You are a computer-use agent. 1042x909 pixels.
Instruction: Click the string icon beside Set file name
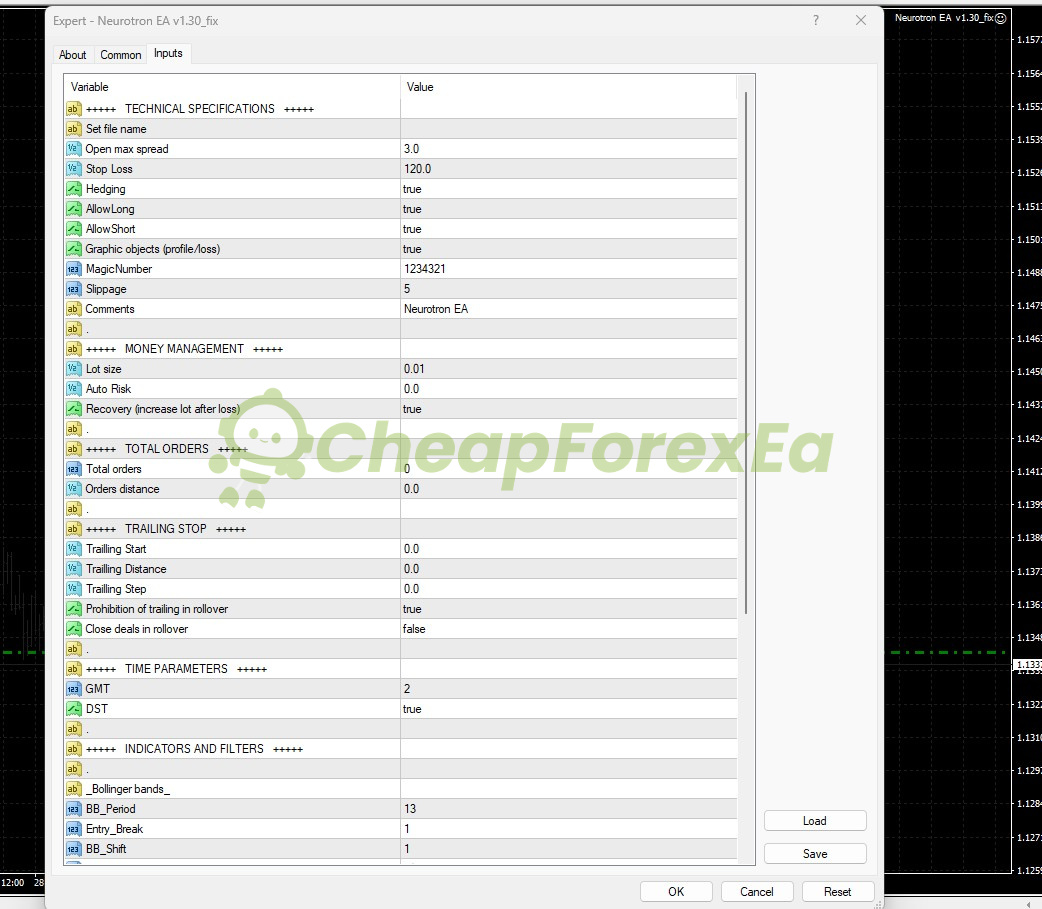tap(74, 129)
